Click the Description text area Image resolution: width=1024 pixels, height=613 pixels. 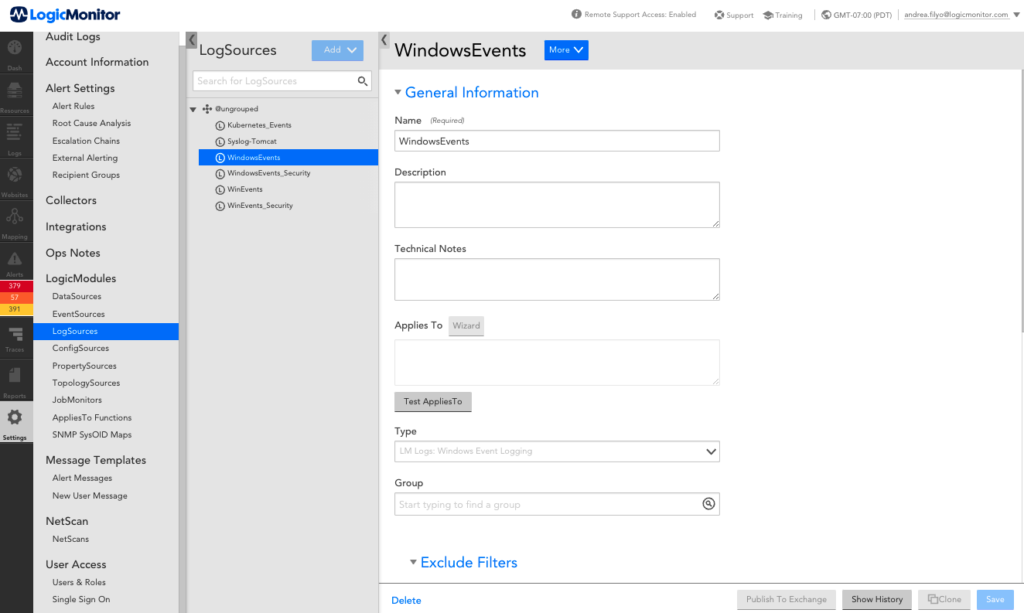coord(557,205)
